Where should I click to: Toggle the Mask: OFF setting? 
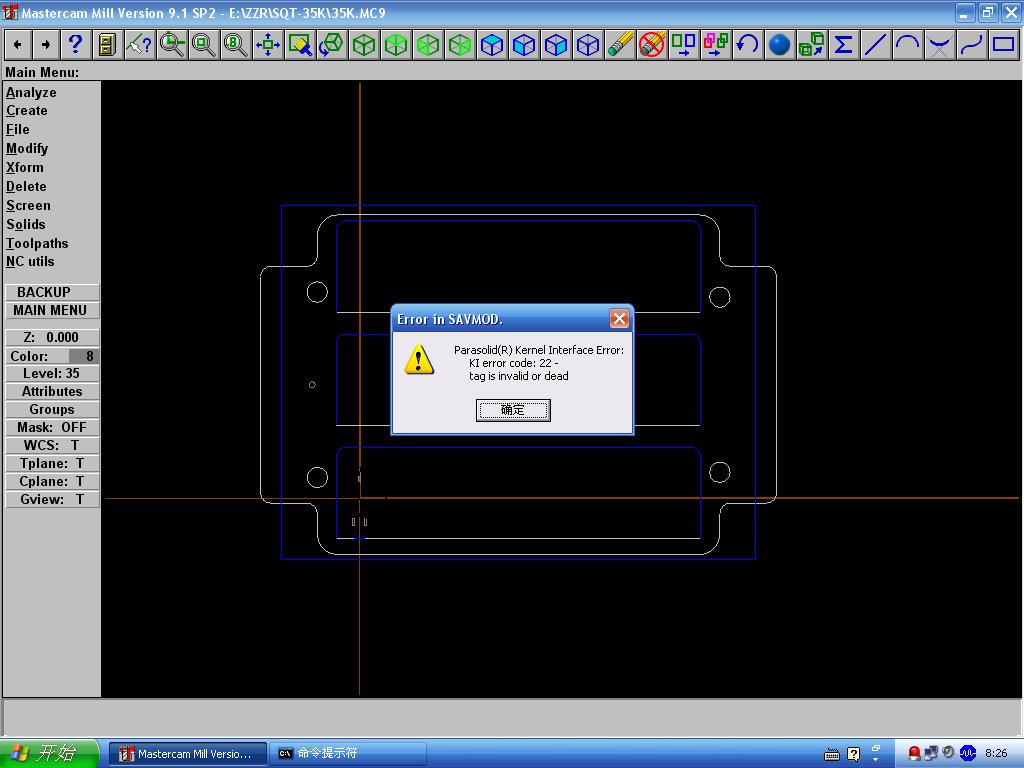coord(52,428)
